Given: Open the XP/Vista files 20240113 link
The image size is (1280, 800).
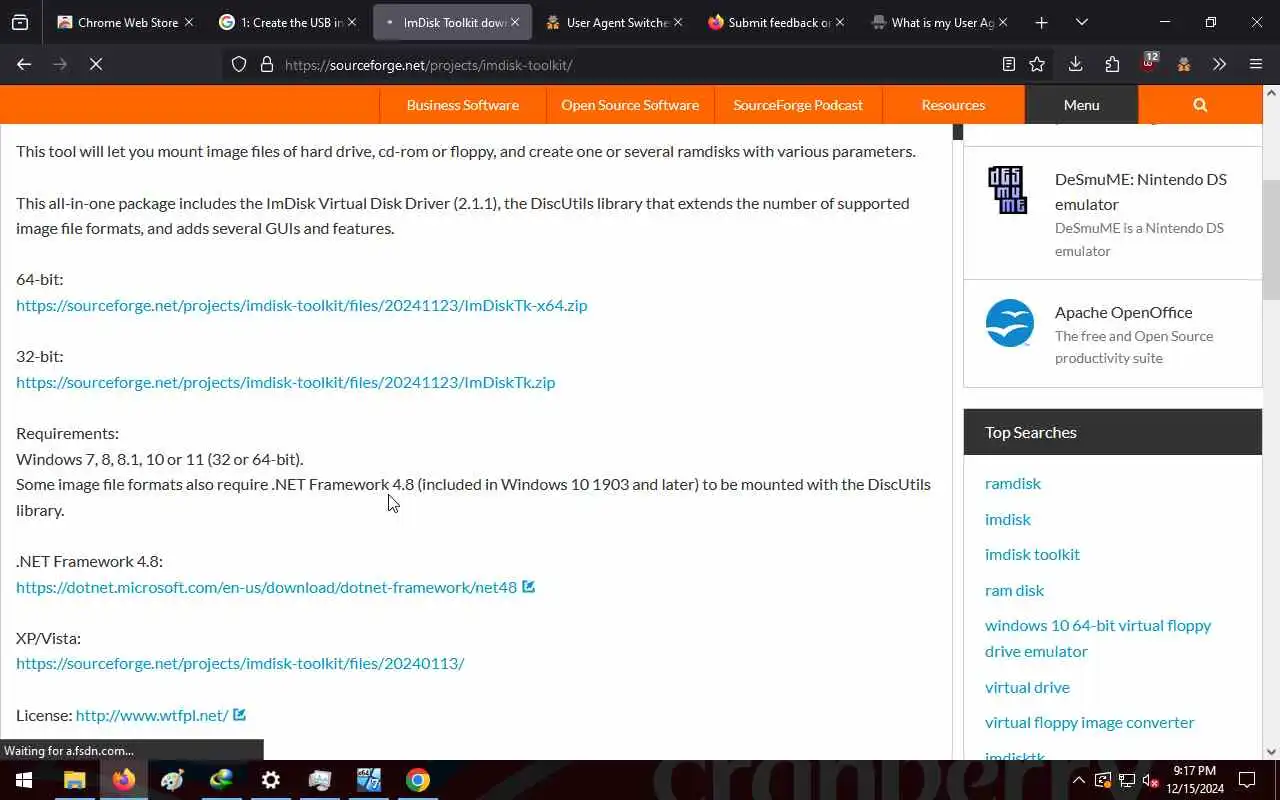Looking at the screenshot, I should pos(240,663).
